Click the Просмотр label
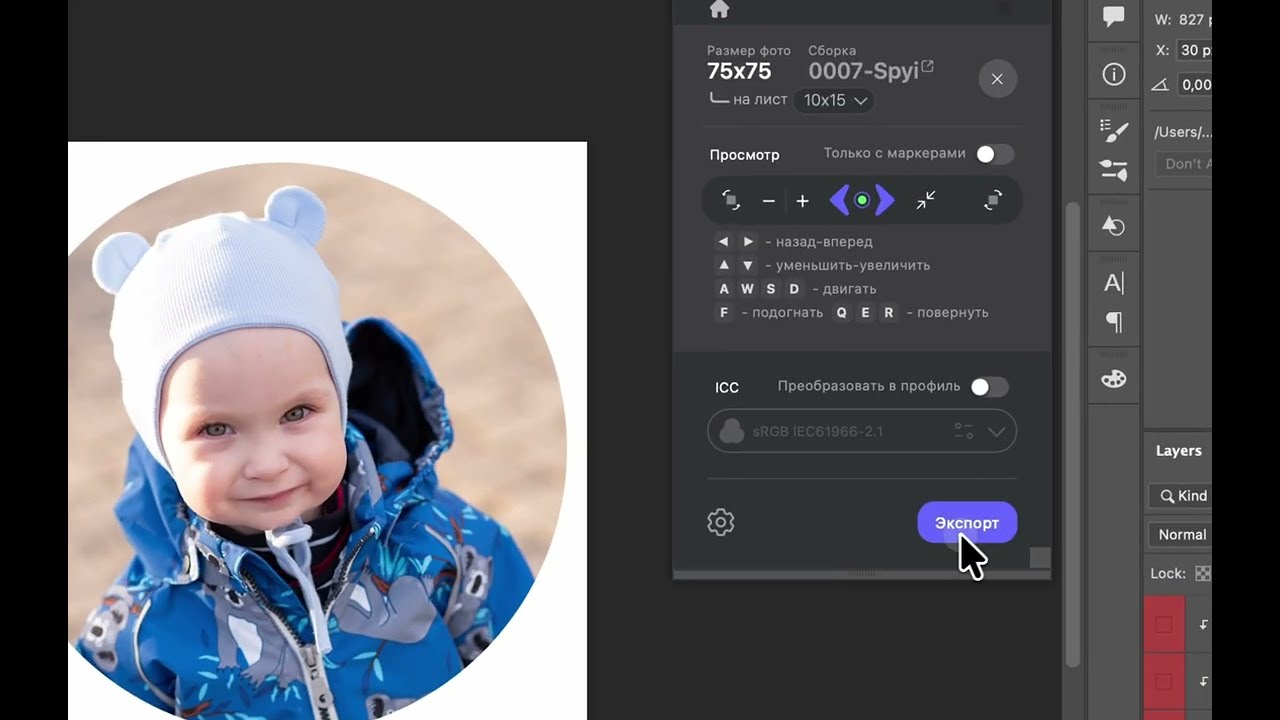The image size is (1280, 720). tap(744, 155)
